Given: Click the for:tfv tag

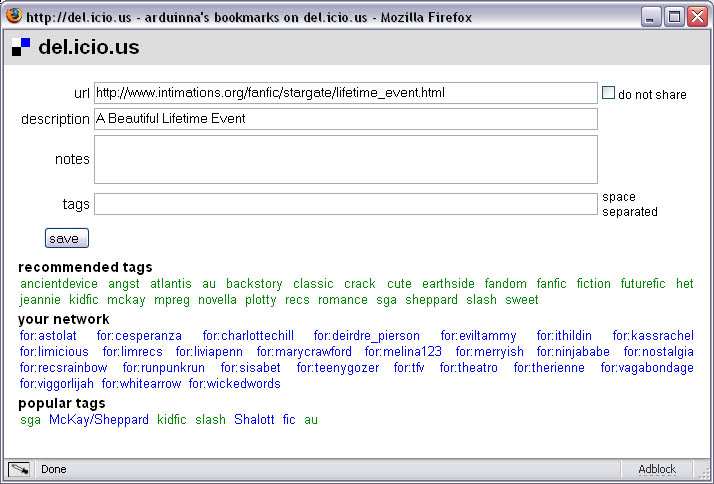Looking at the screenshot, I should [x=409, y=368].
